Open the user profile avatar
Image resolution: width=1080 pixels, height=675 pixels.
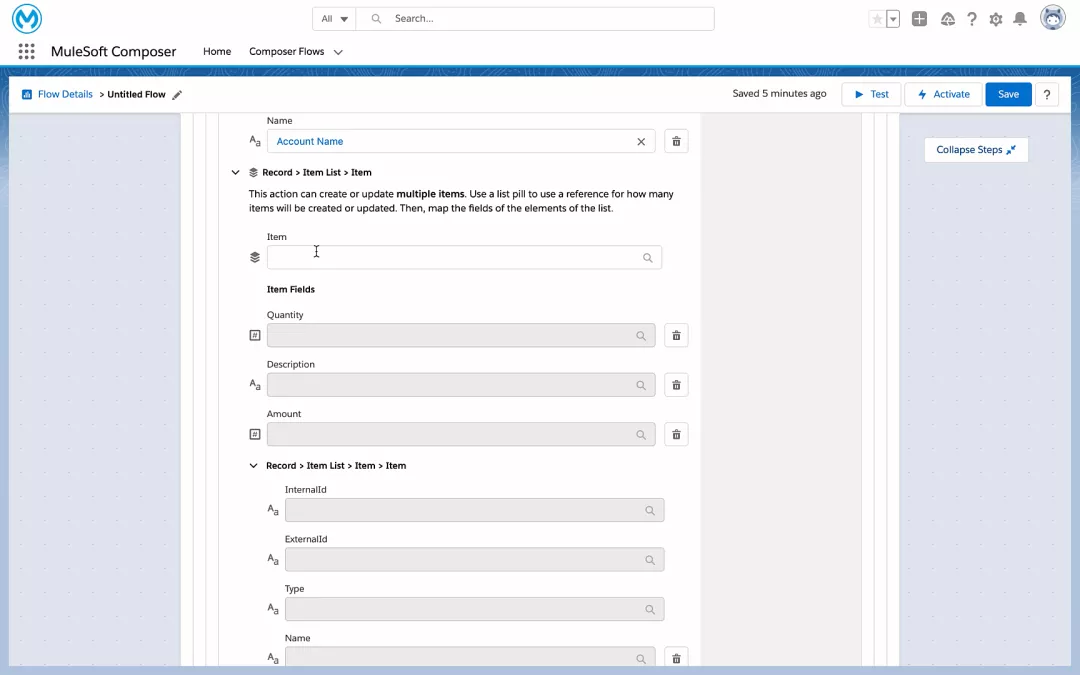(x=1052, y=19)
